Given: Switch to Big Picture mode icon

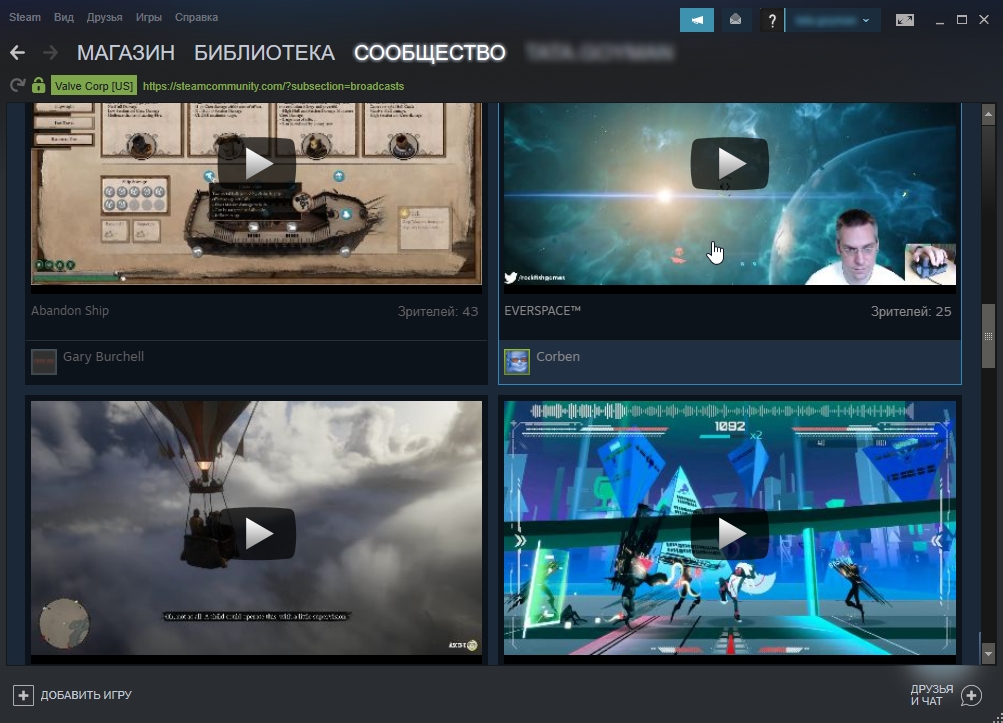Looking at the screenshot, I should [904, 20].
